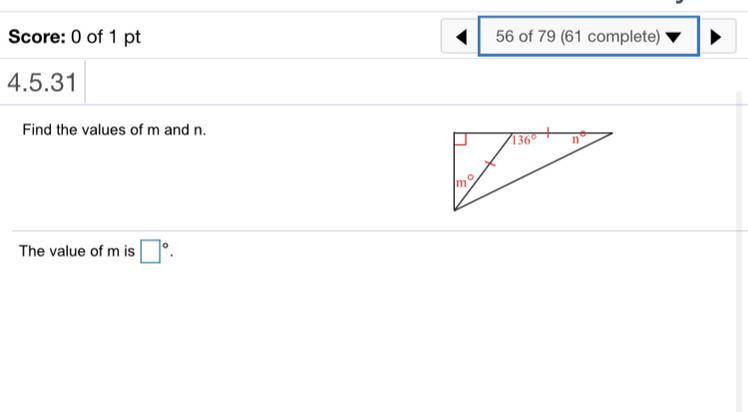Viewport: 748px width, 412px height.
Task: Click the red right-angle marker
Action: click(x=459, y=138)
